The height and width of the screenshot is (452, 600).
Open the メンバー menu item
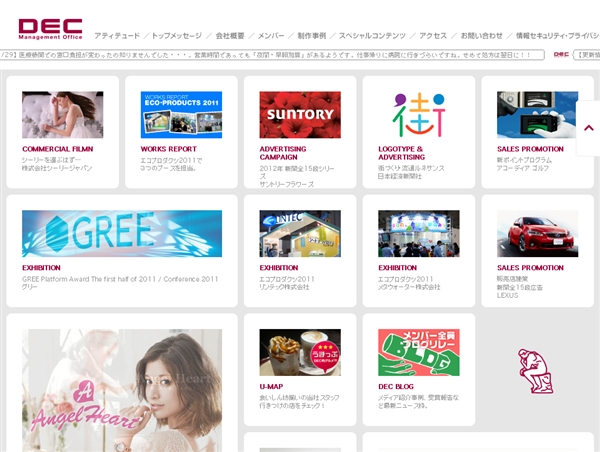coord(271,36)
